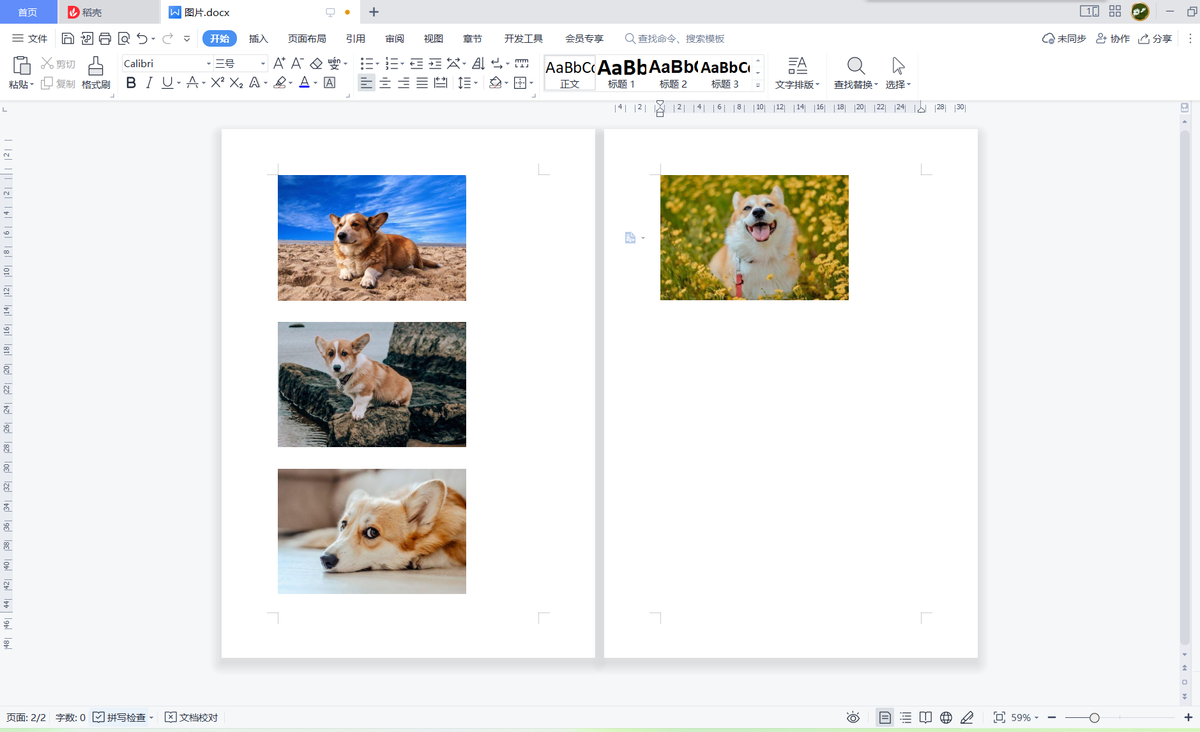Expand the font size dropdown showing 三号
The width and height of the screenshot is (1200, 732).
click(240, 63)
